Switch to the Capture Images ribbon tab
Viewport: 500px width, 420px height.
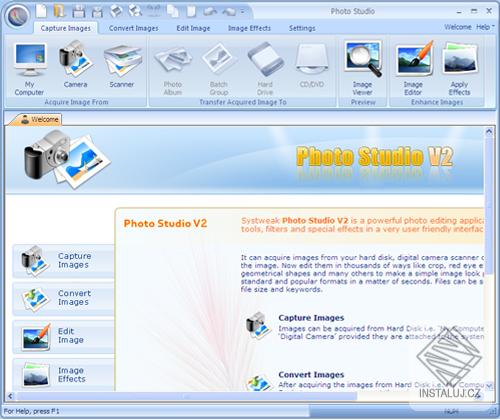coord(66,28)
